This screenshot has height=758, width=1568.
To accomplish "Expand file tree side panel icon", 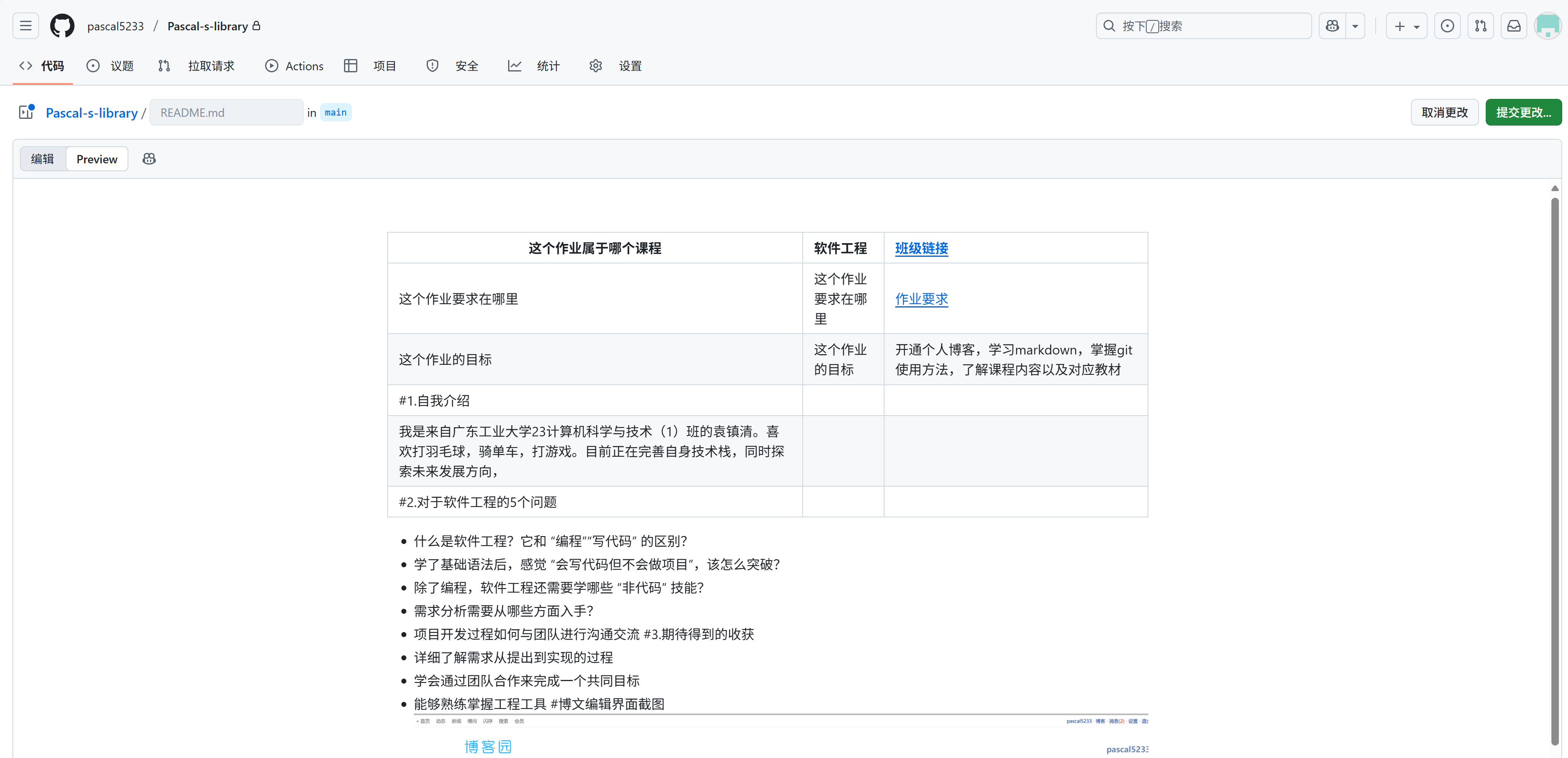I will 26,112.
